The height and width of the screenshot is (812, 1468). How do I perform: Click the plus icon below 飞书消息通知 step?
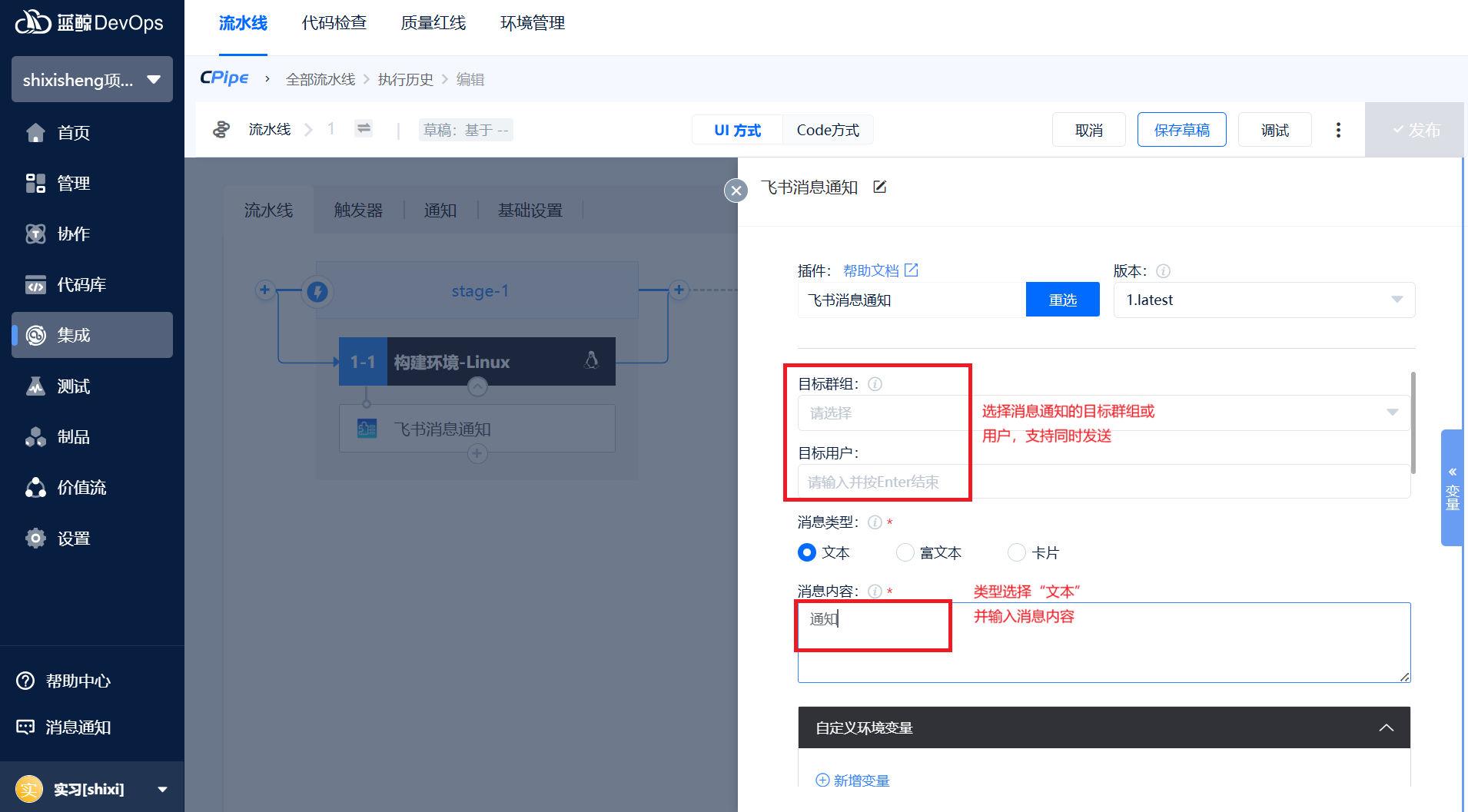(x=477, y=453)
